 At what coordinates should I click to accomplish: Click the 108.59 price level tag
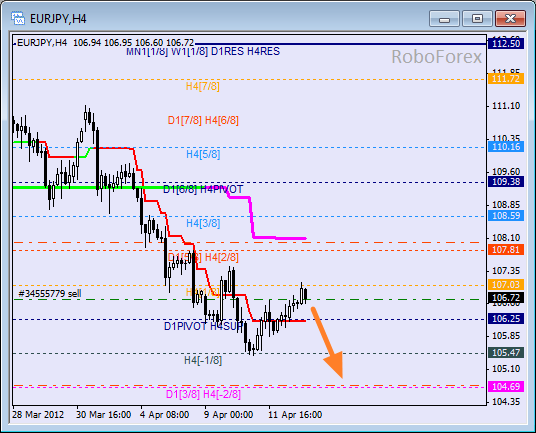coord(506,216)
